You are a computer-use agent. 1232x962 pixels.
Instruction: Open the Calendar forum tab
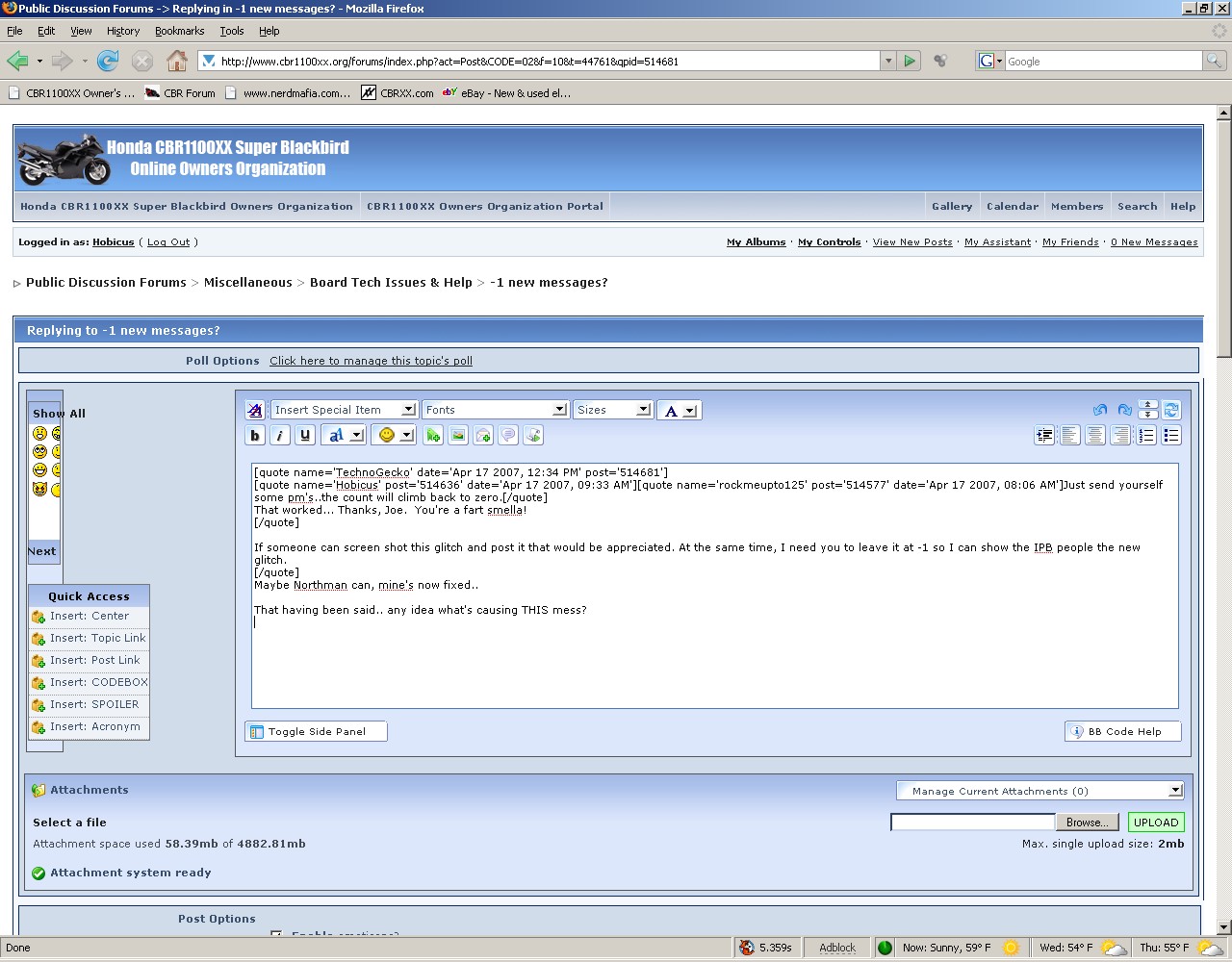pyautogui.click(x=1013, y=206)
